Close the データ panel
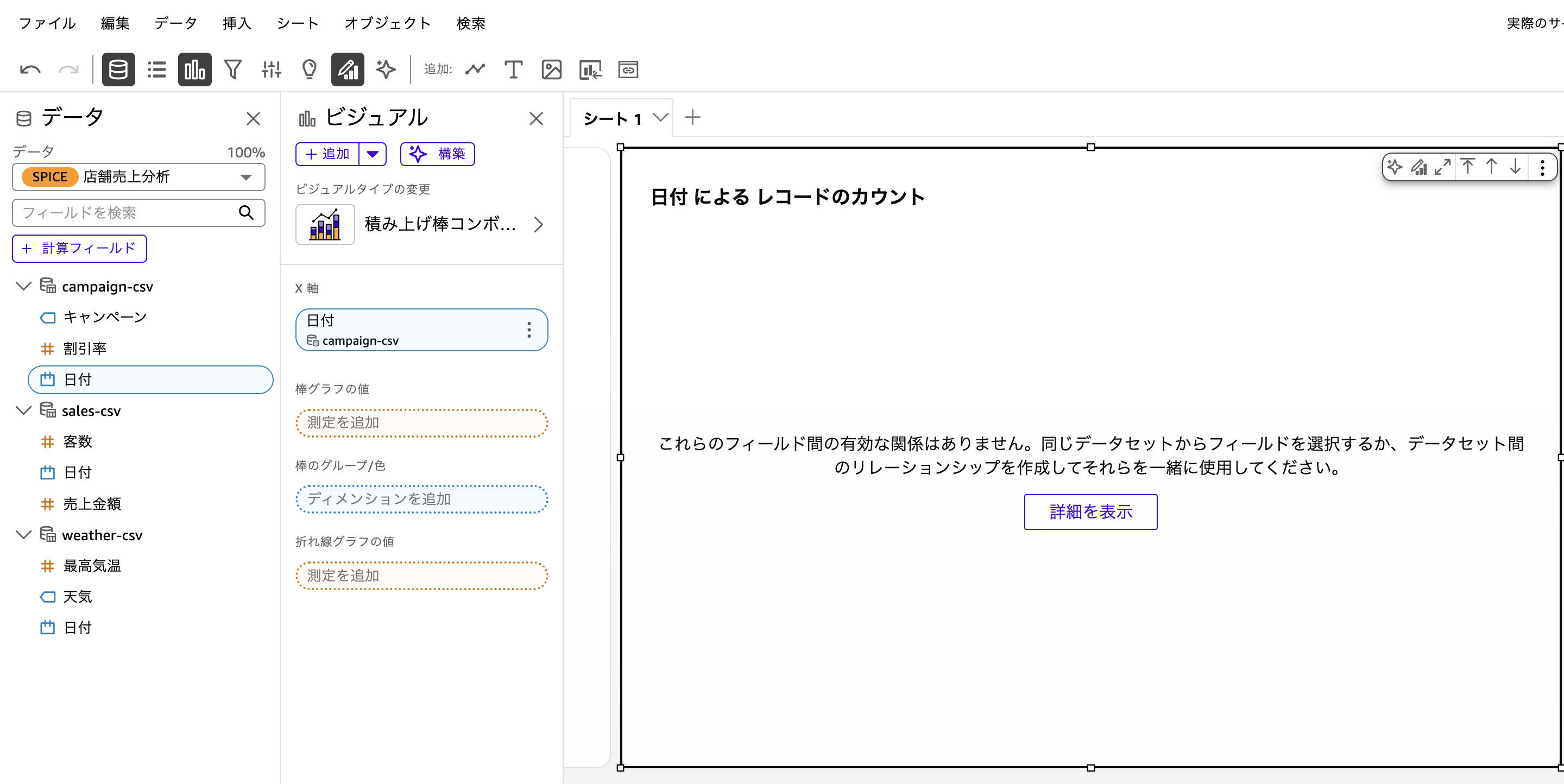 coord(253,118)
